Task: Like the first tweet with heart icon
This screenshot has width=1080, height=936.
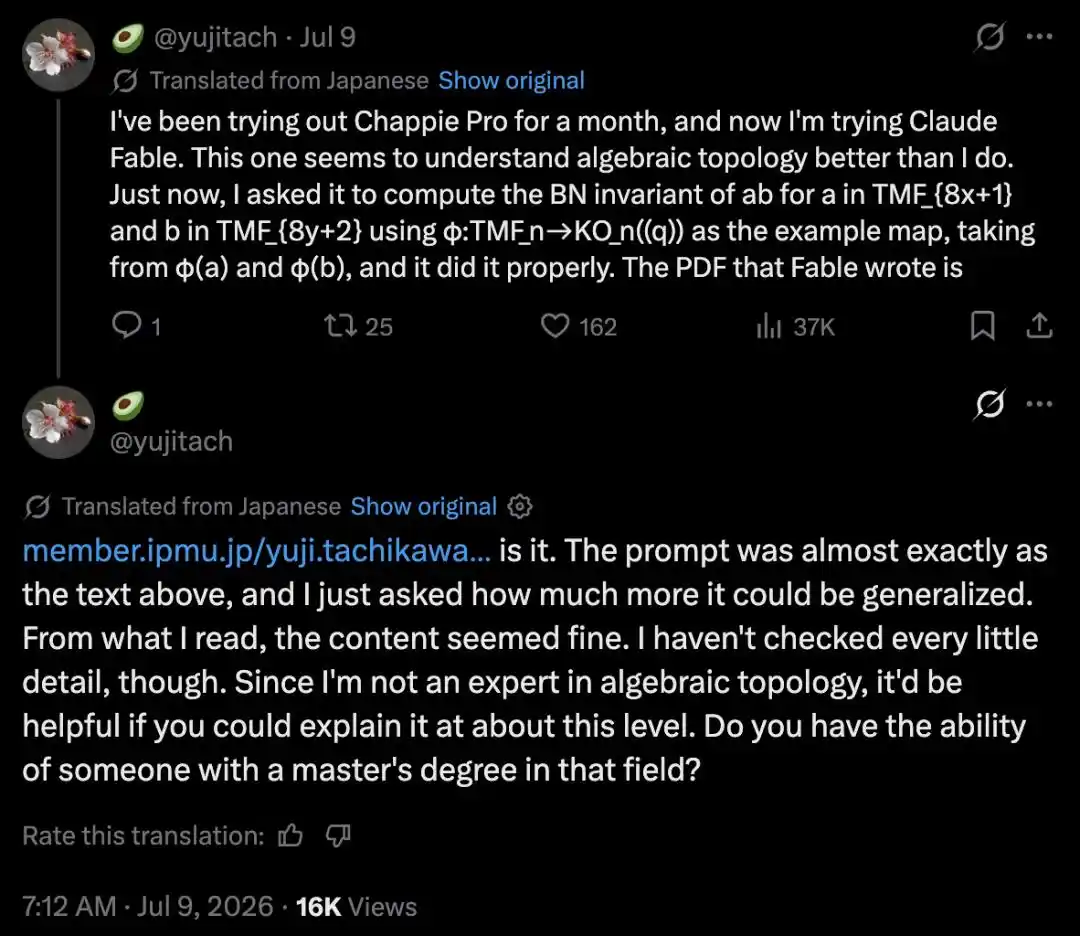Action: pos(554,326)
